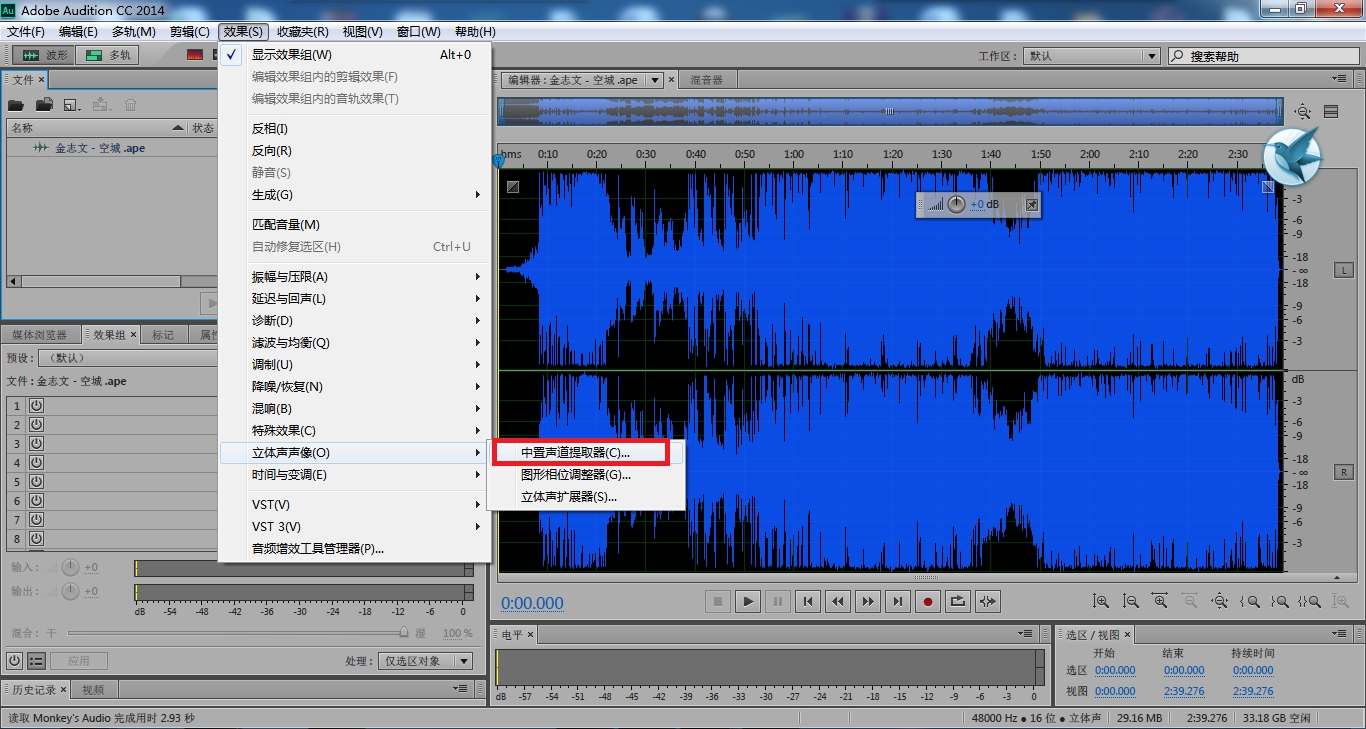Click the 反相(I) menu entry
1366x729 pixels.
pos(355,128)
